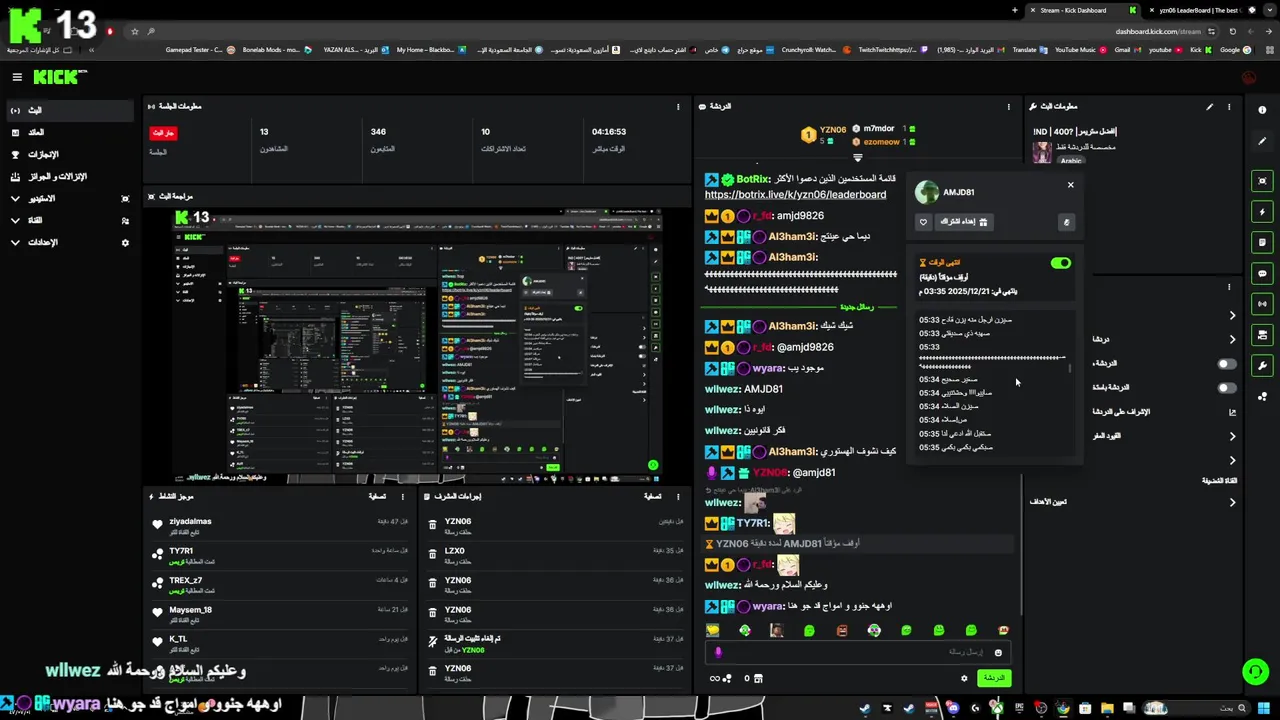The width and height of the screenshot is (1280, 720).
Task: Open three-dot menu of stream info panel
Action: (1229, 106)
